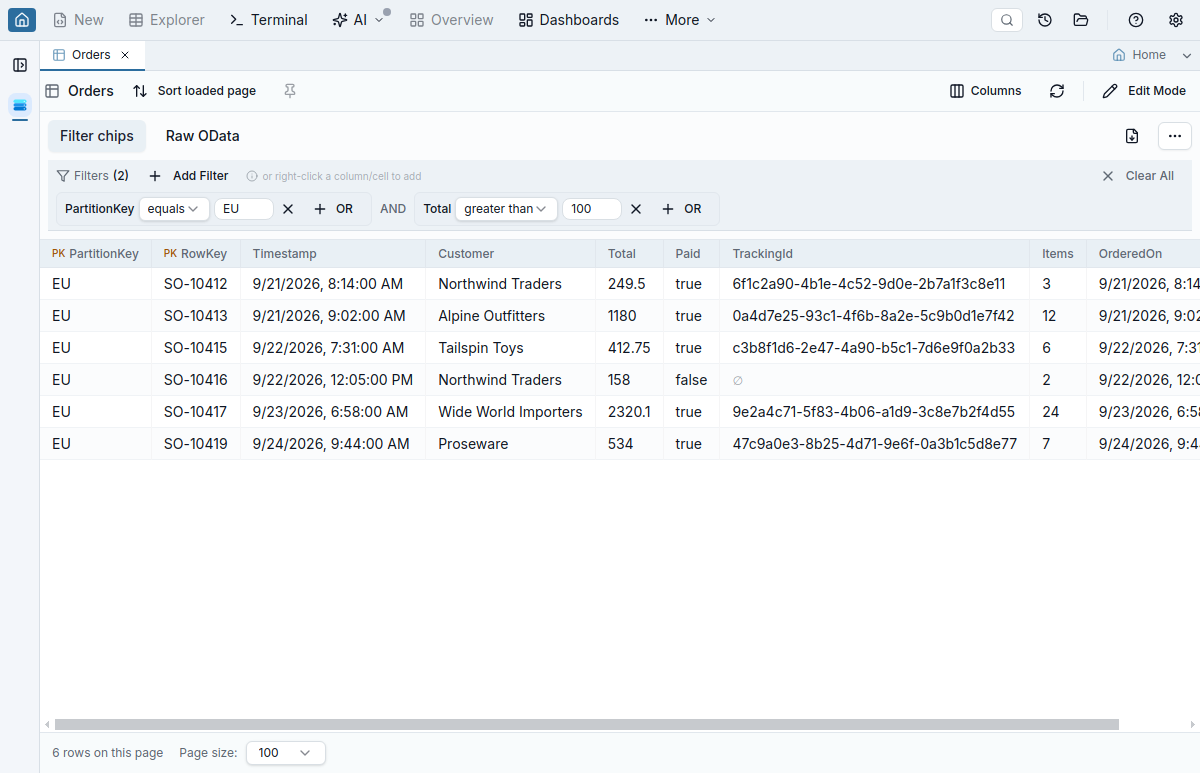Click Add Filter
The width and height of the screenshot is (1200, 773).
[x=189, y=176]
